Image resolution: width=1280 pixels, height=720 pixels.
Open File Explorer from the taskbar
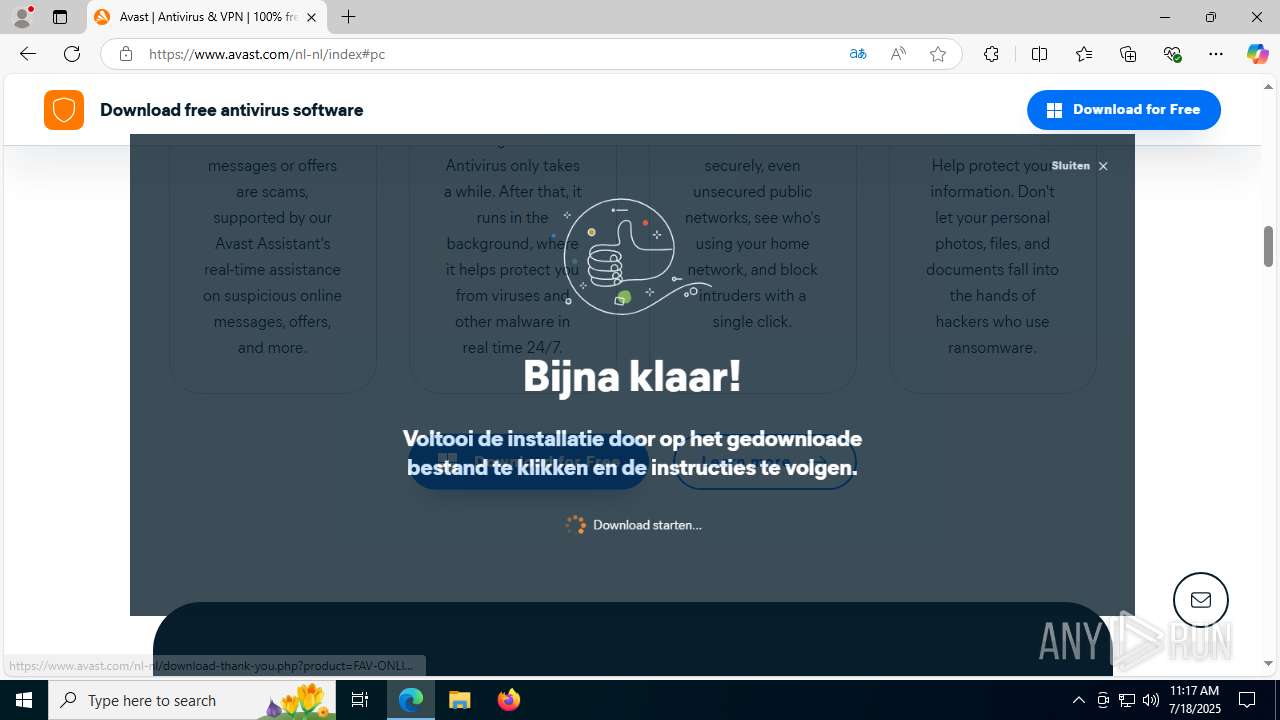click(x=460, y=700)
